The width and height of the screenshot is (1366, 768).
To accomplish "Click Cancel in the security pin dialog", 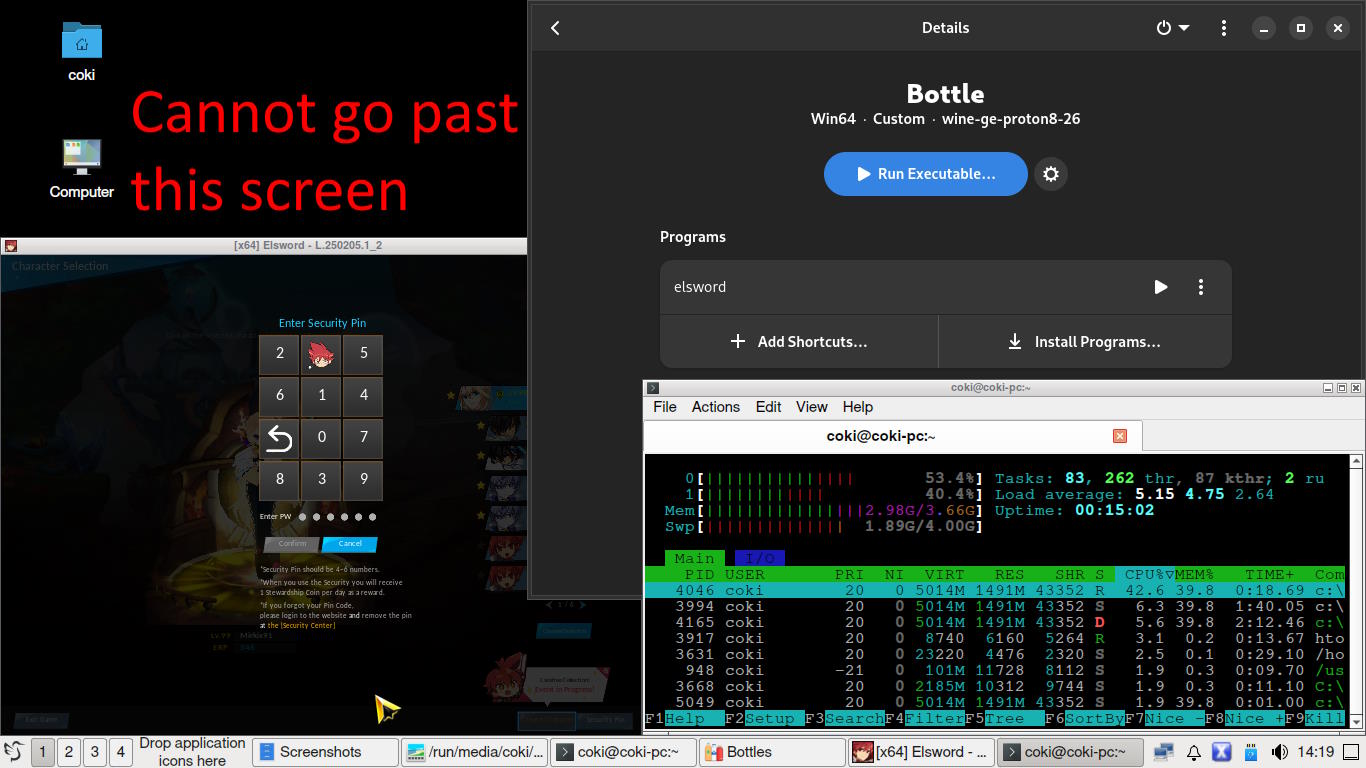I will [x=349, y=544].
